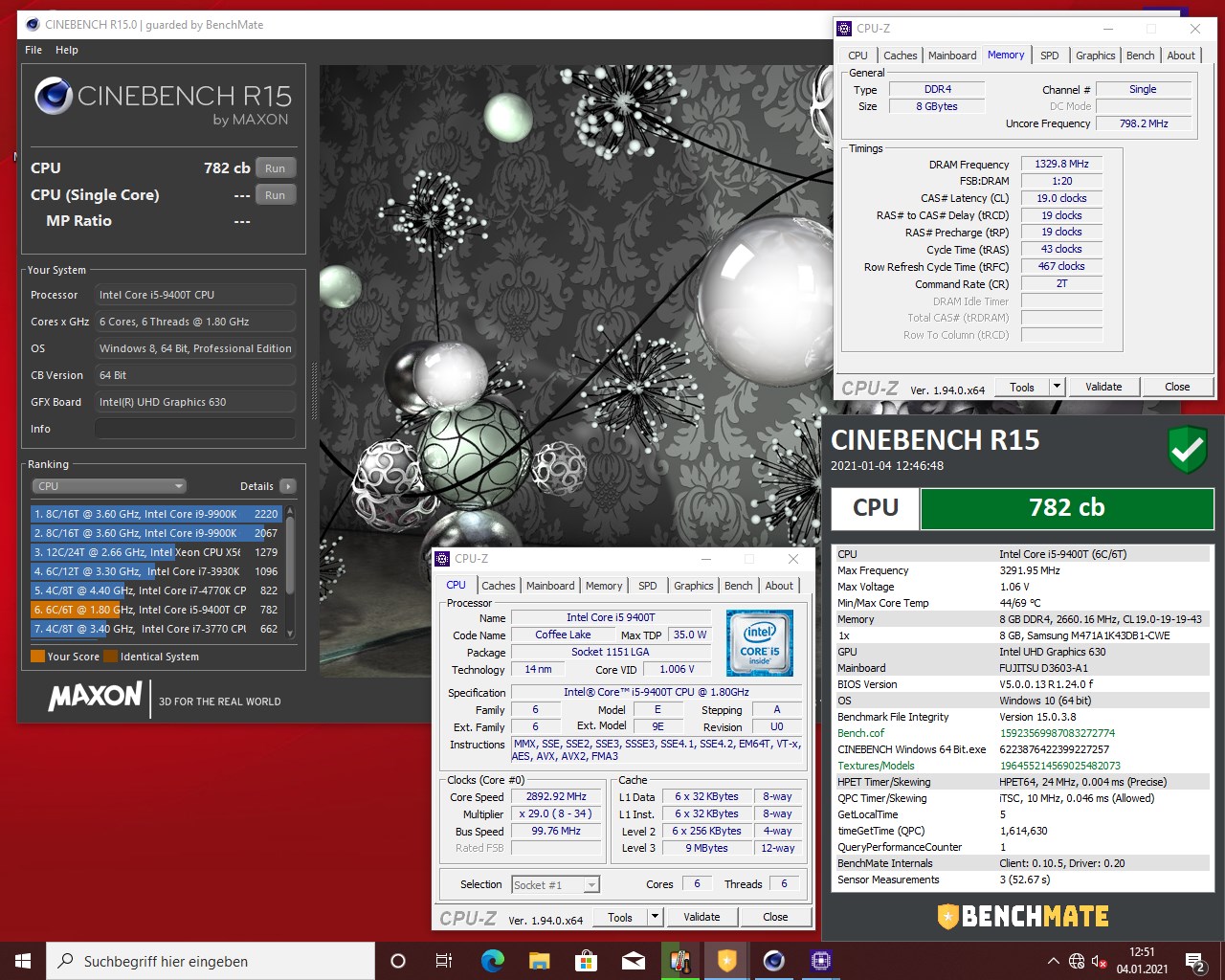
Task: Open Socket #1 selection dropdown
Action: point(556,885)
